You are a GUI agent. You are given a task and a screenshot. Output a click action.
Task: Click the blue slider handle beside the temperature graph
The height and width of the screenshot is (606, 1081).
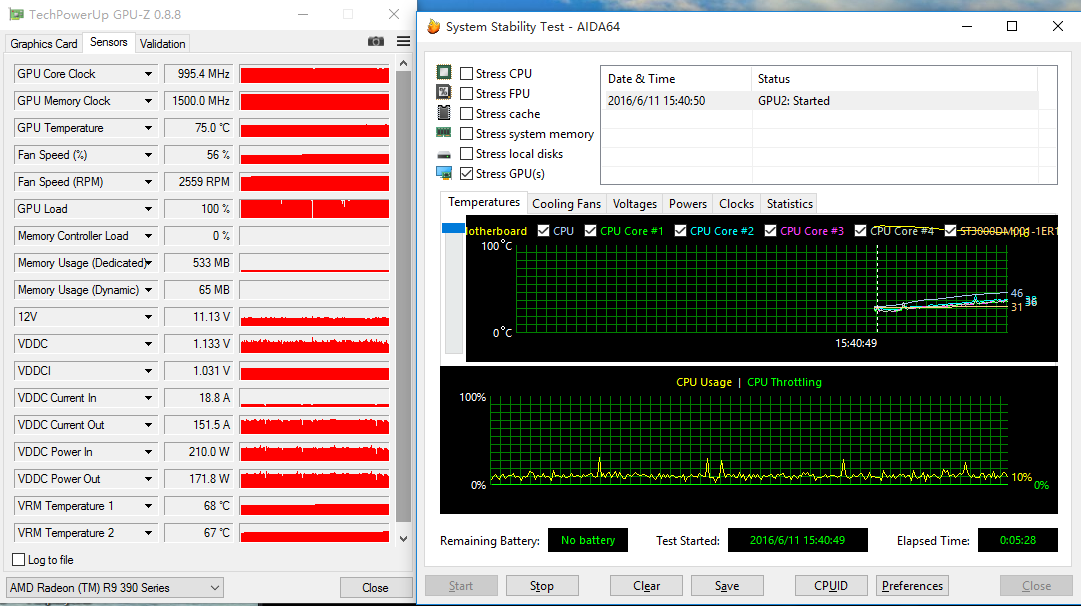[x=453, y=228]
